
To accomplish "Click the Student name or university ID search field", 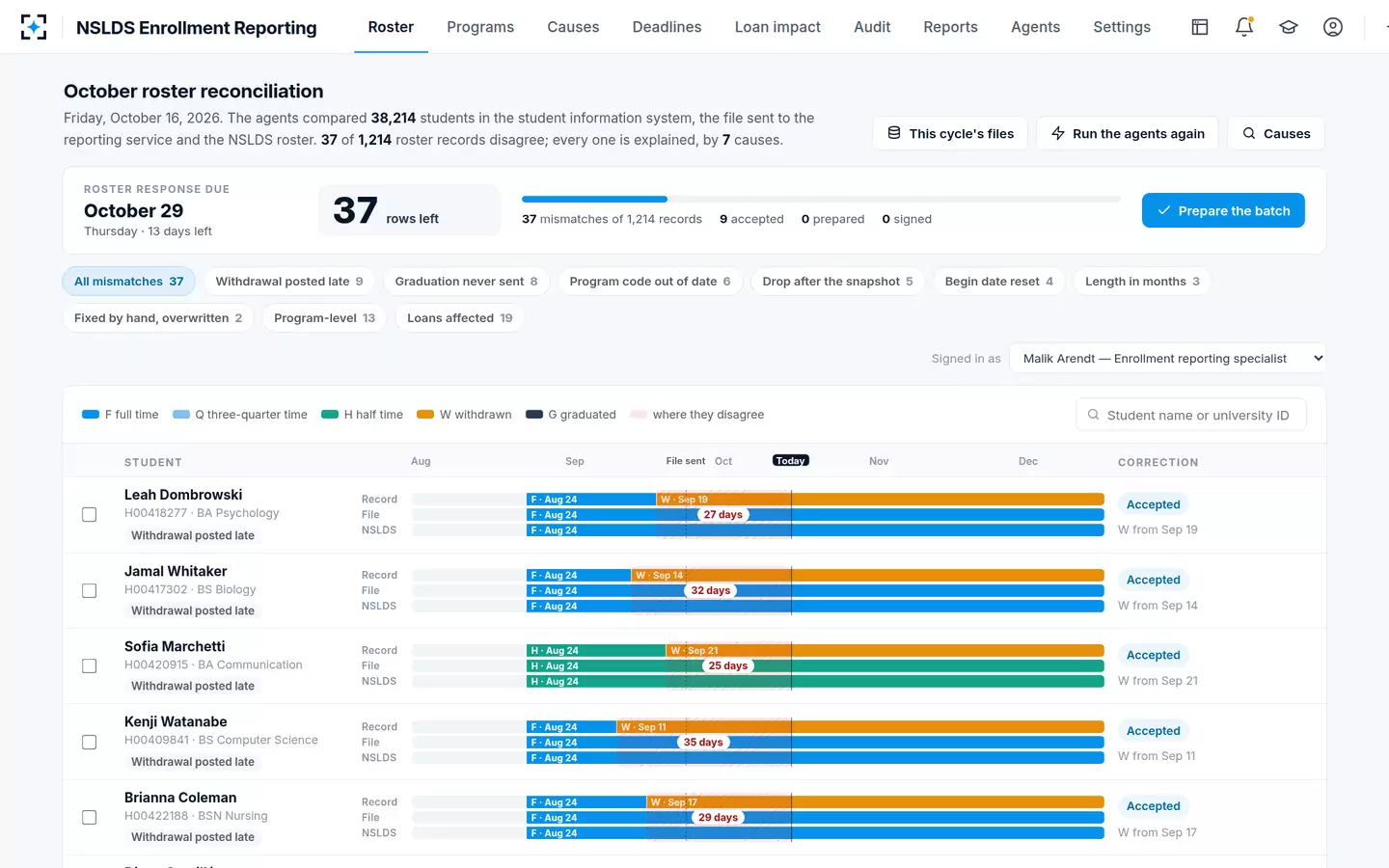I will (x=1191, y=415).
